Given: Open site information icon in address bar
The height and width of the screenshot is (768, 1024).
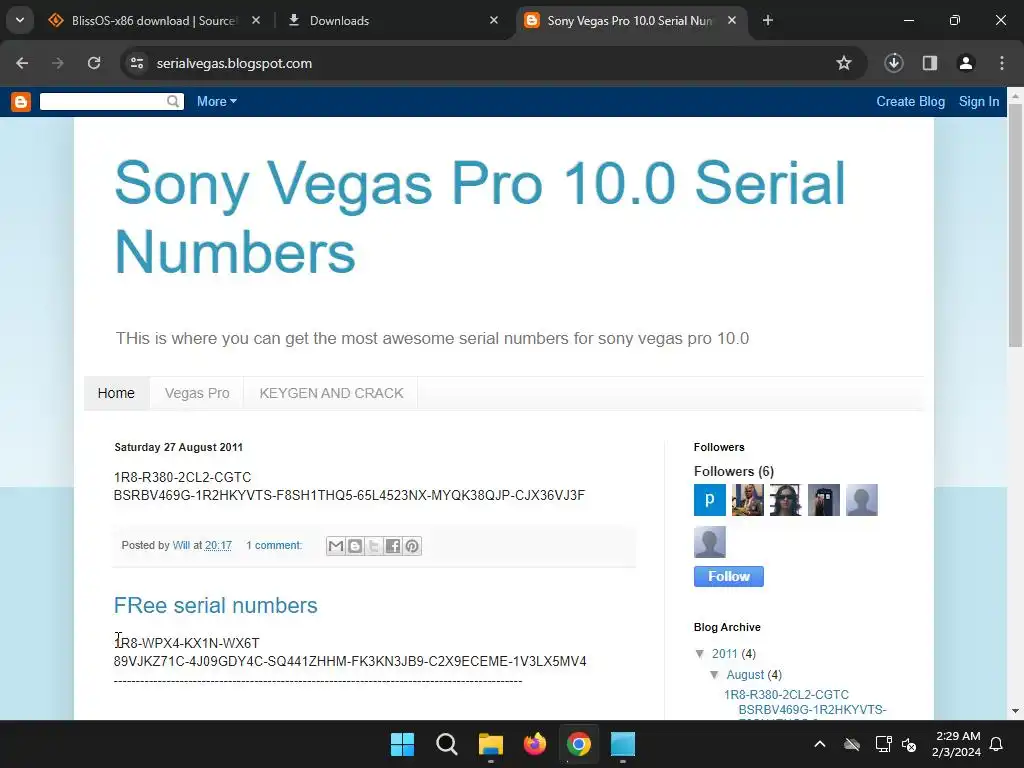Looking at the screenshot, I should pos(137,63).
